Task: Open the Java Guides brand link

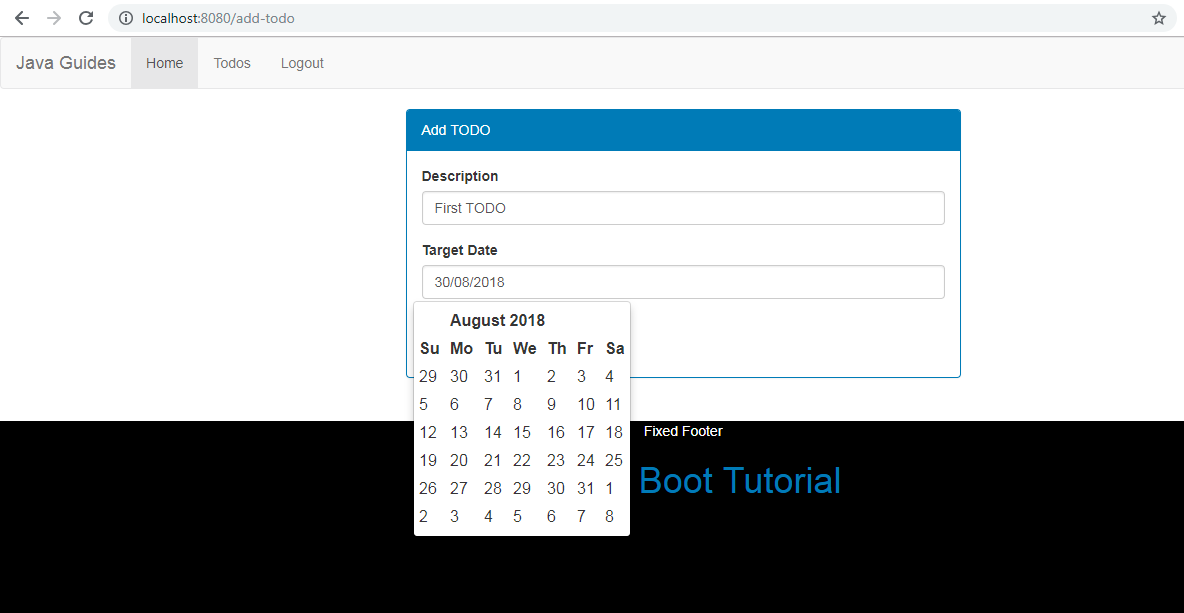Action: click(65, 62)
